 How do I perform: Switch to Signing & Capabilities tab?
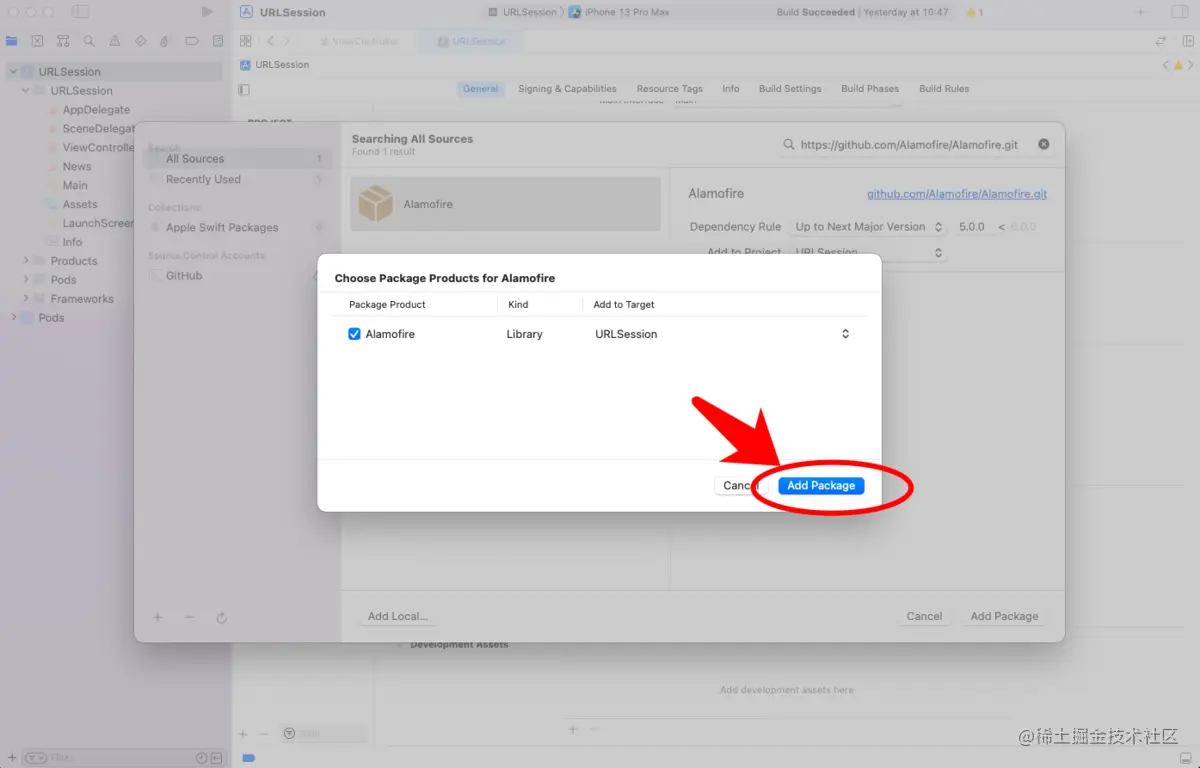pos(567,89)
